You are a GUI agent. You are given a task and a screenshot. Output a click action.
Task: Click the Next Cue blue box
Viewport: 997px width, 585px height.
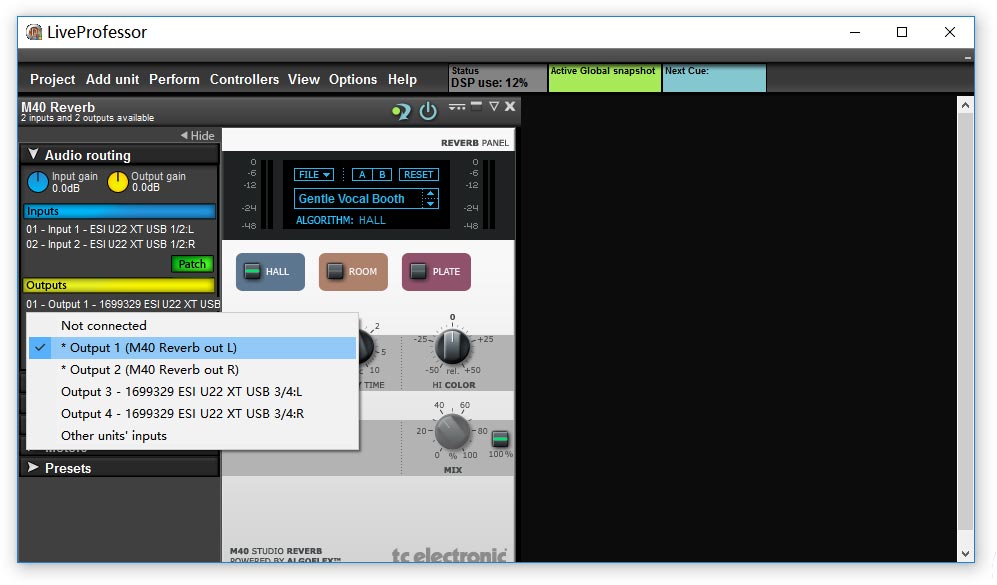714,78
